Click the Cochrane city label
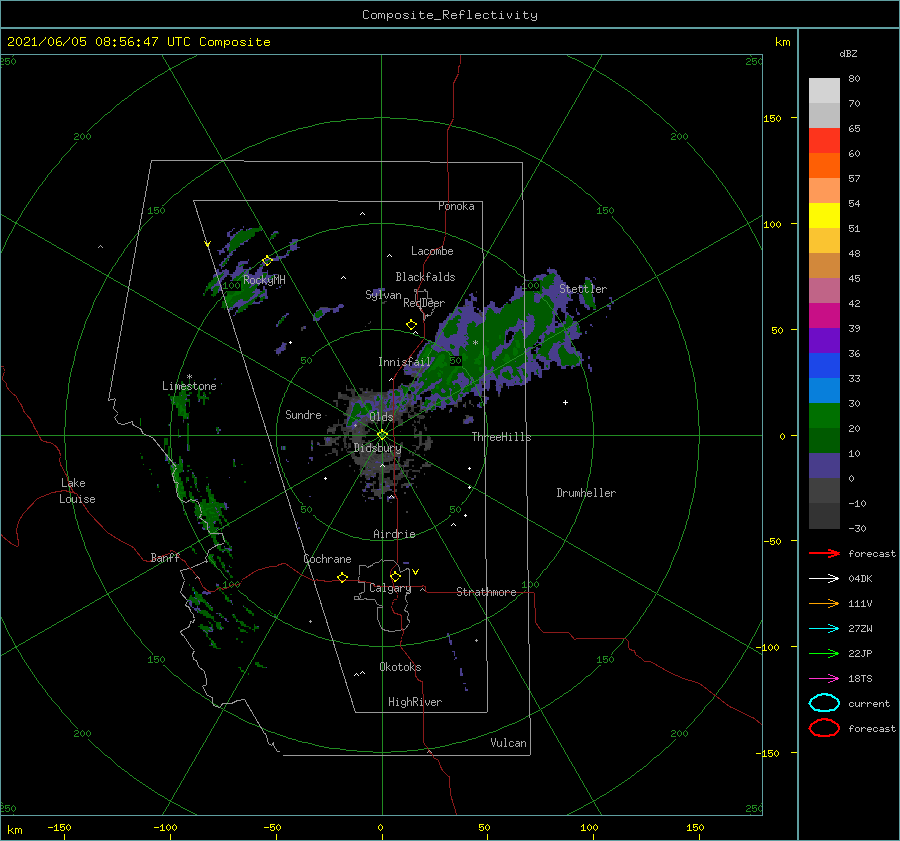 [x=327, y=559]
